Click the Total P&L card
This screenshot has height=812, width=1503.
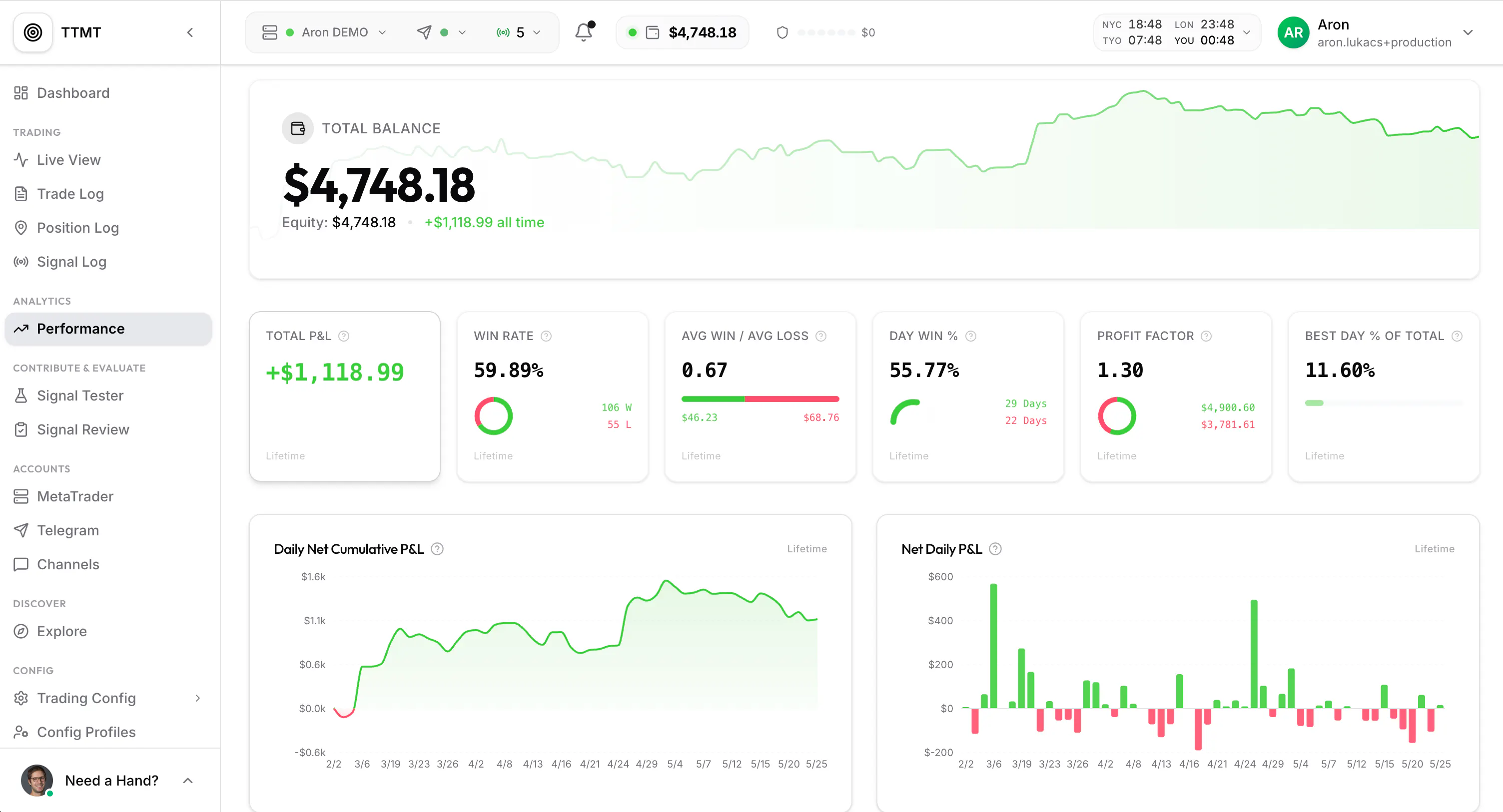point(344,397)
